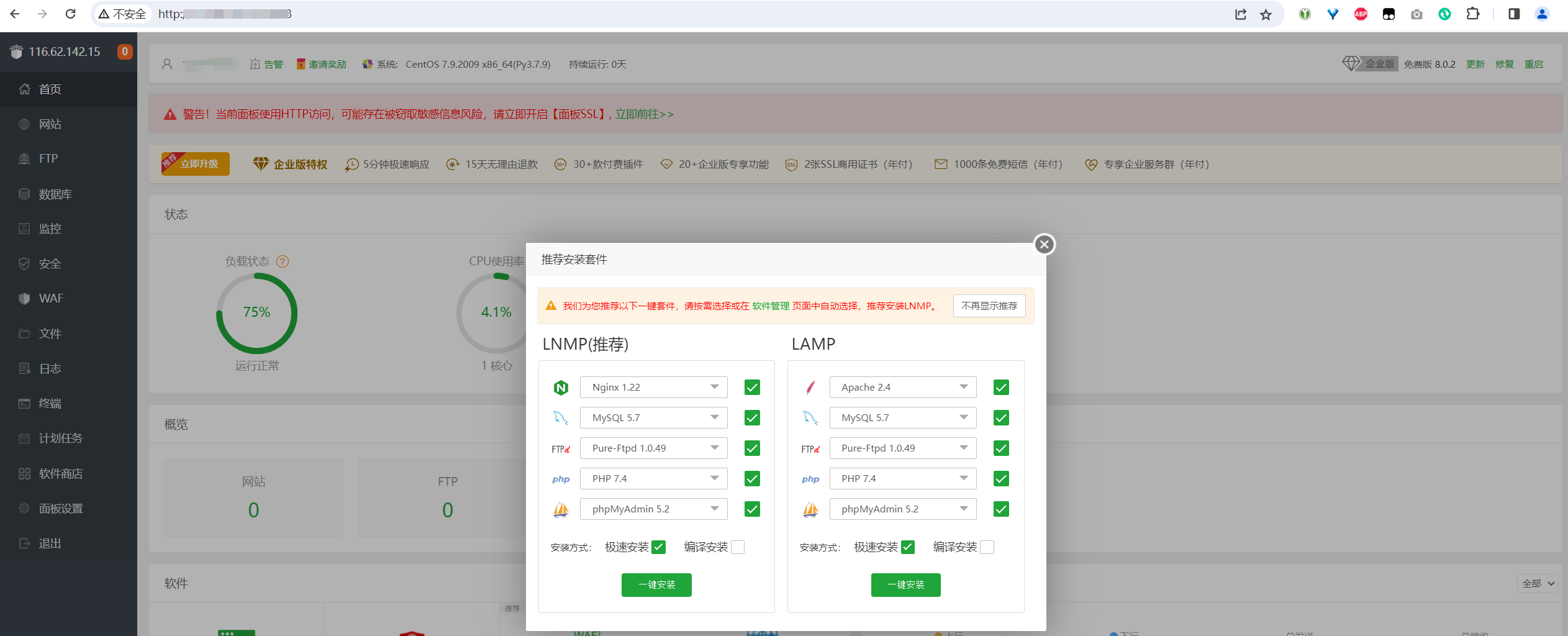Open the FTP count overview card

447,498
